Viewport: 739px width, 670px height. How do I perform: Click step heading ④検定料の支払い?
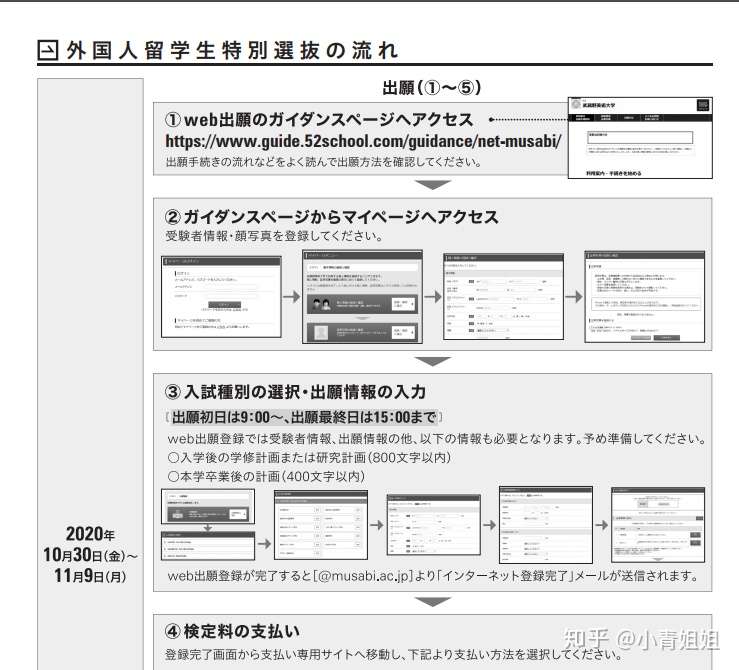click(232, 631)
